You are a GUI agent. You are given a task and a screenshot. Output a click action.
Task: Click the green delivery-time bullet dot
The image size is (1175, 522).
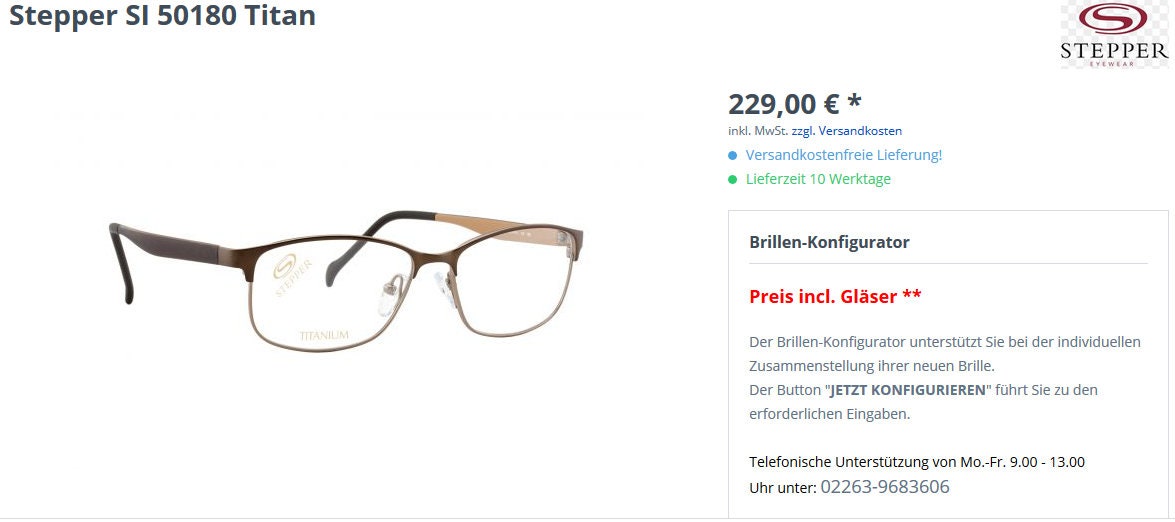click(x=733, y=180)
